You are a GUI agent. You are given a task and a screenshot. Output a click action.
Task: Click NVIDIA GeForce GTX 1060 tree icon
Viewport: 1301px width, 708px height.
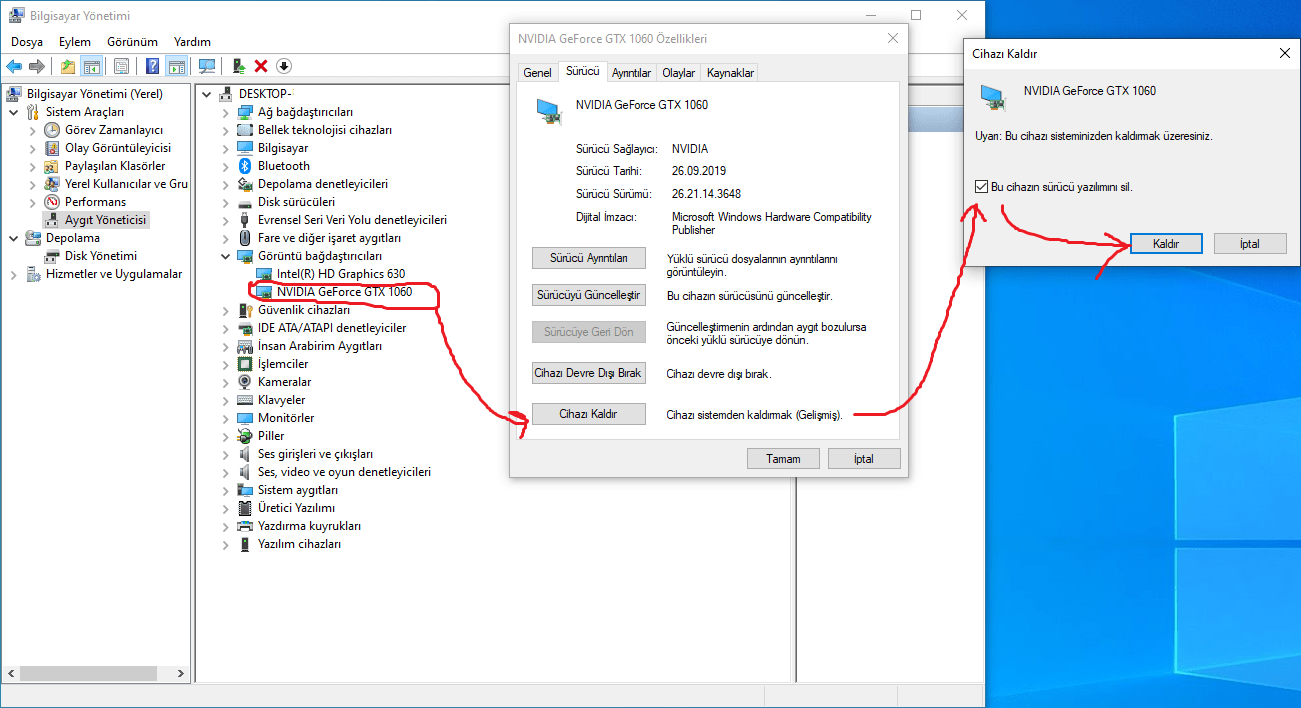[264, 292]
